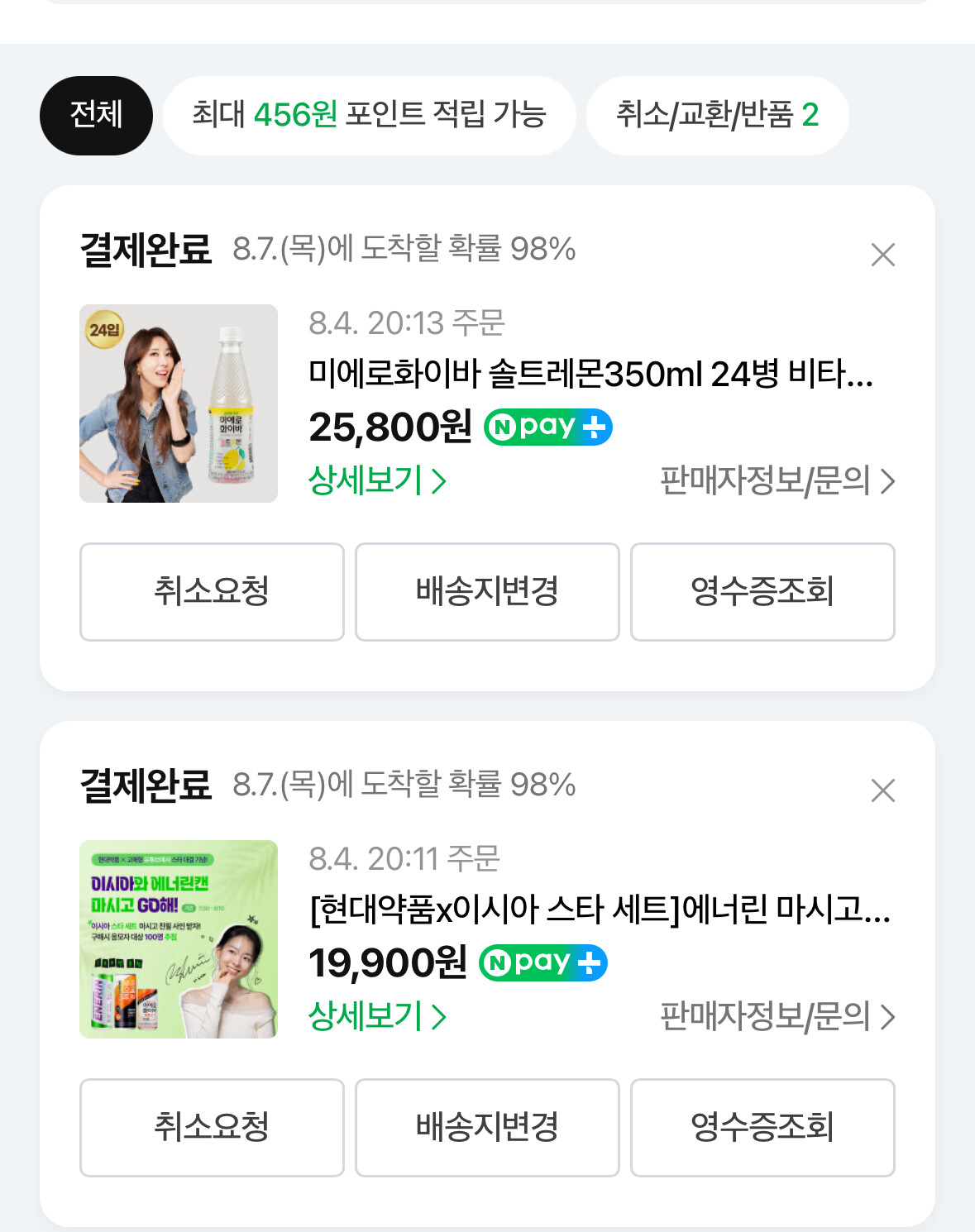
Task: Click Npay plus badge beside 19,900원
Action: coord(542,962)
